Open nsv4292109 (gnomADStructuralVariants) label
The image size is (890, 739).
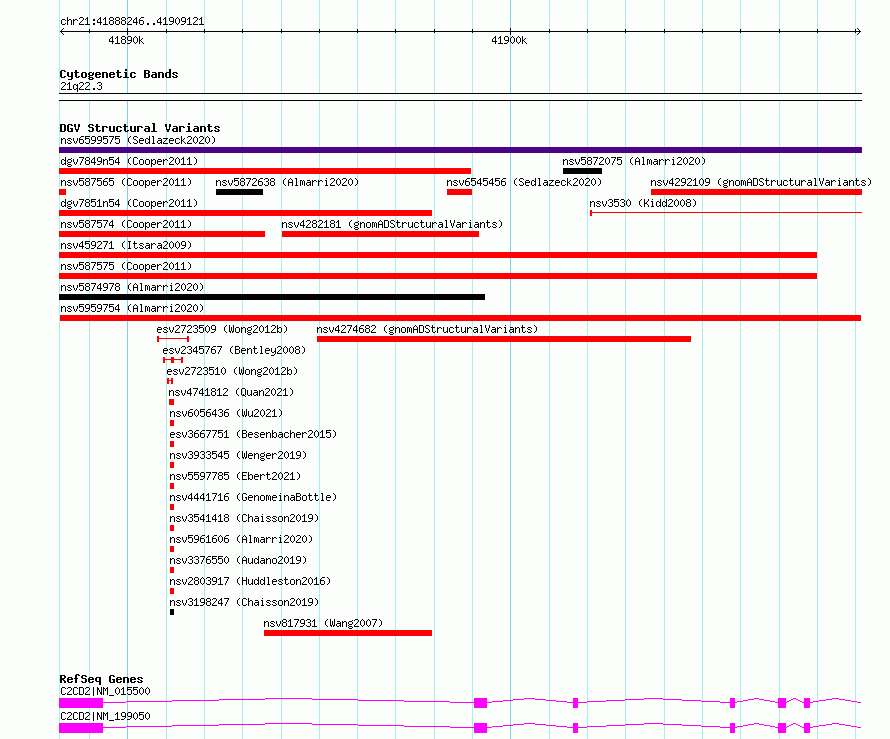[x=761, y=182]
